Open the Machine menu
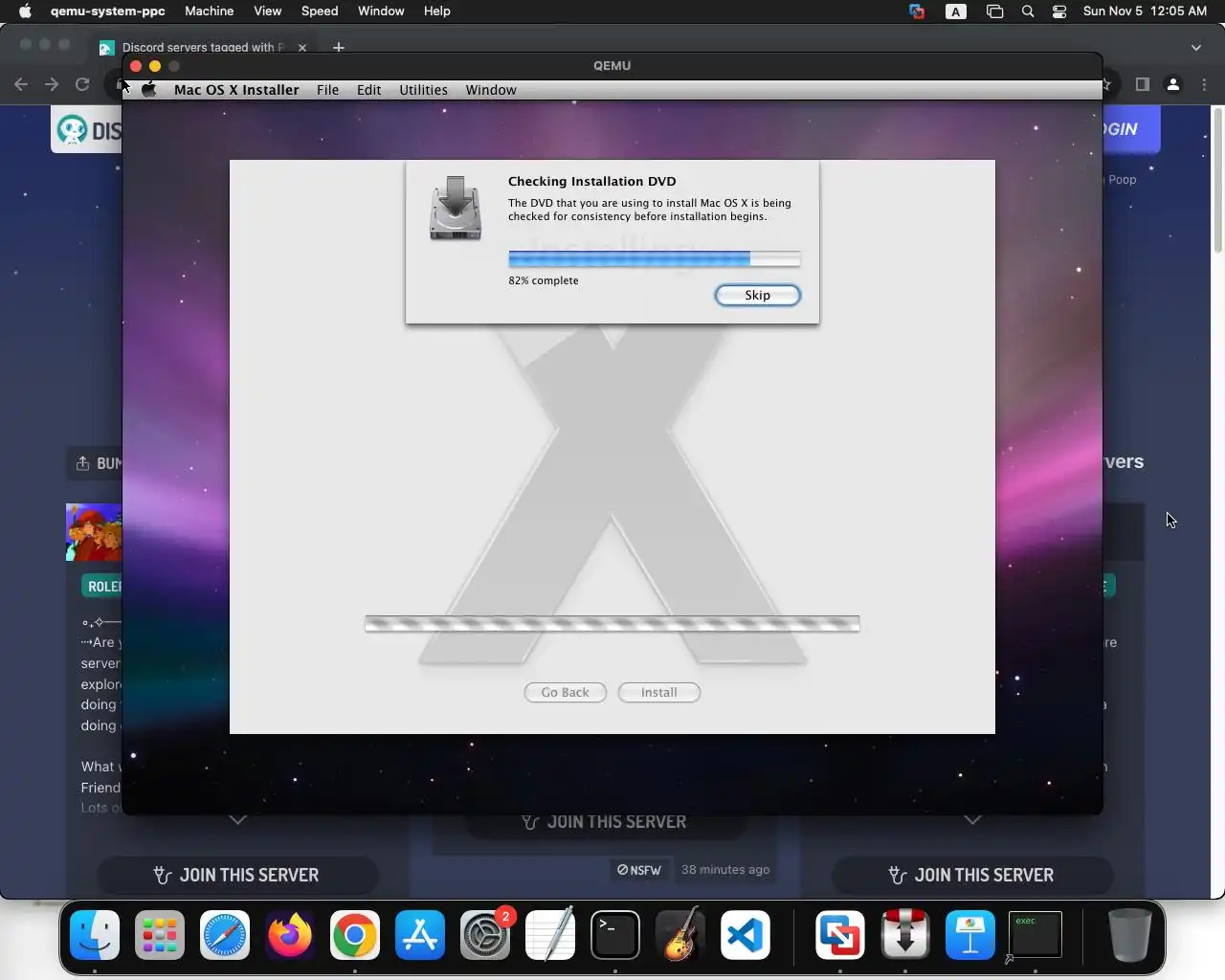 (210, 11)
